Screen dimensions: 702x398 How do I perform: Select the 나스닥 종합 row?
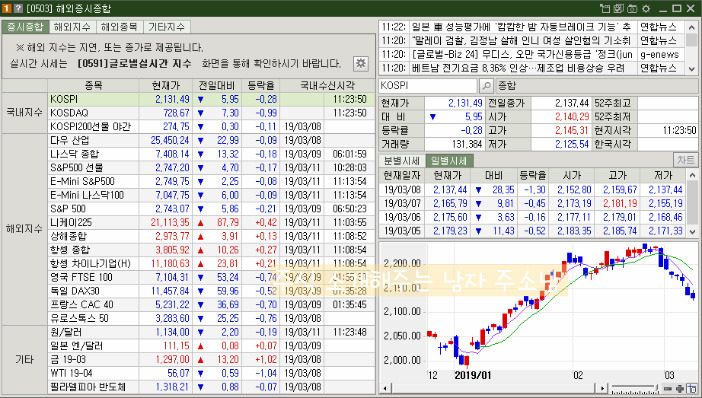[211, 154]
